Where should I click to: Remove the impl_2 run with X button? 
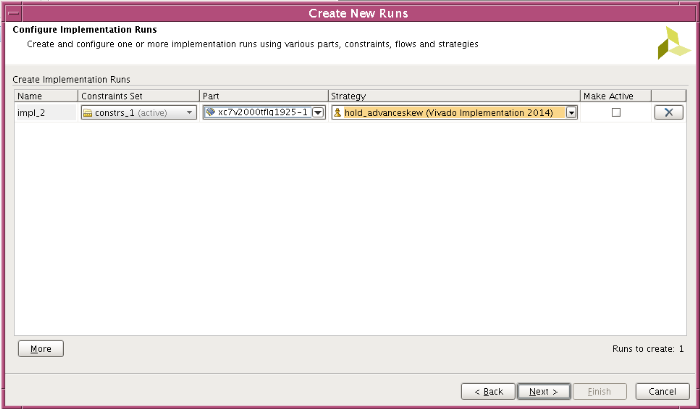(x=667, y=113)
